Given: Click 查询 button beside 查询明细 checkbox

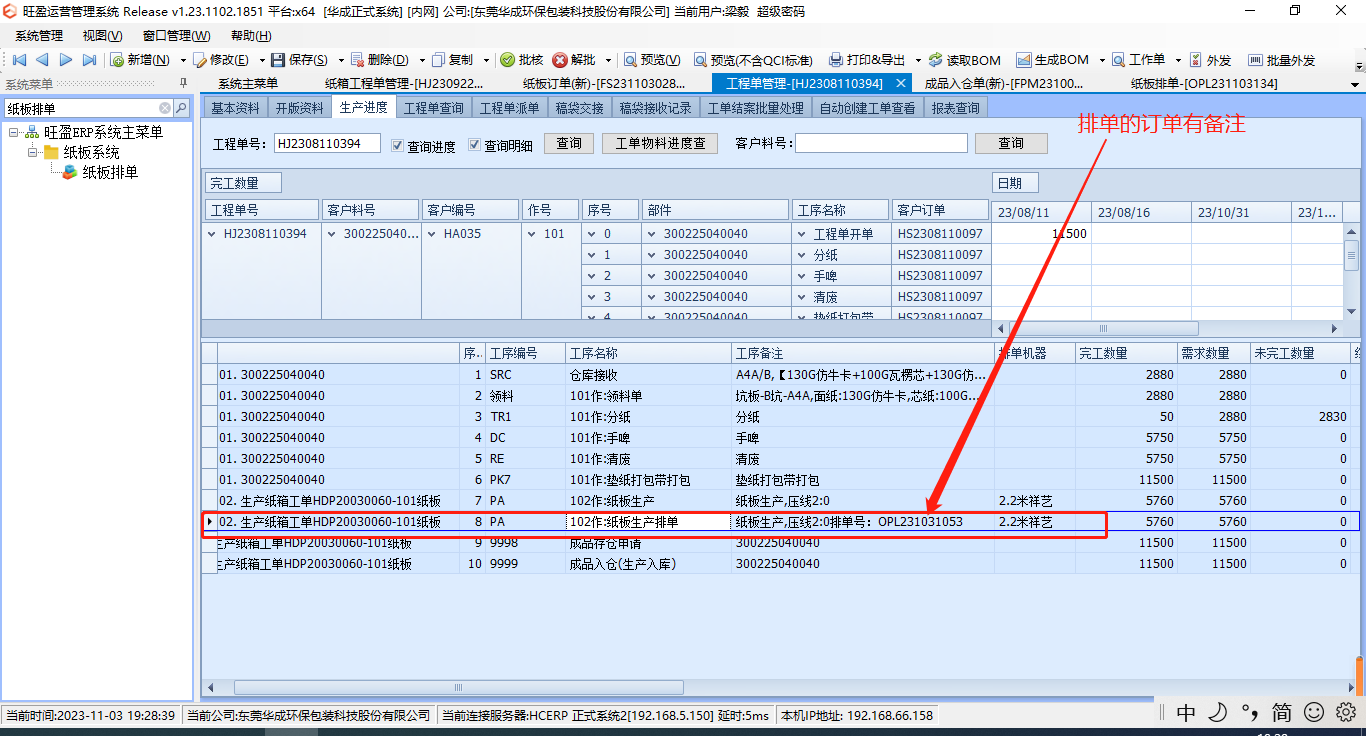Looking at the screenshot, I should [569, 143].
